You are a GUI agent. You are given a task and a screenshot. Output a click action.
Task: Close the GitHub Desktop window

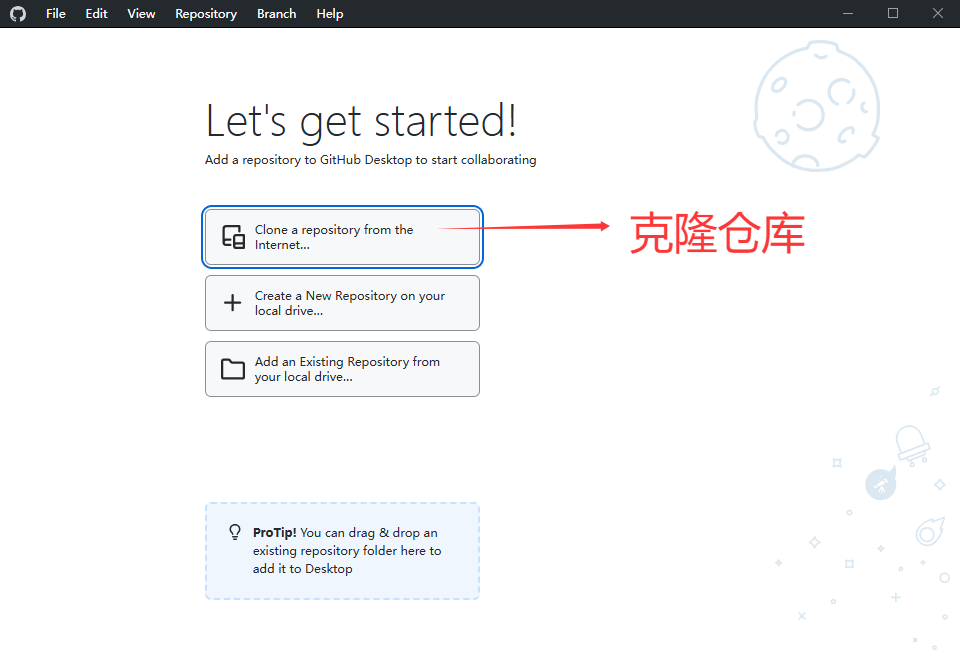937,14
